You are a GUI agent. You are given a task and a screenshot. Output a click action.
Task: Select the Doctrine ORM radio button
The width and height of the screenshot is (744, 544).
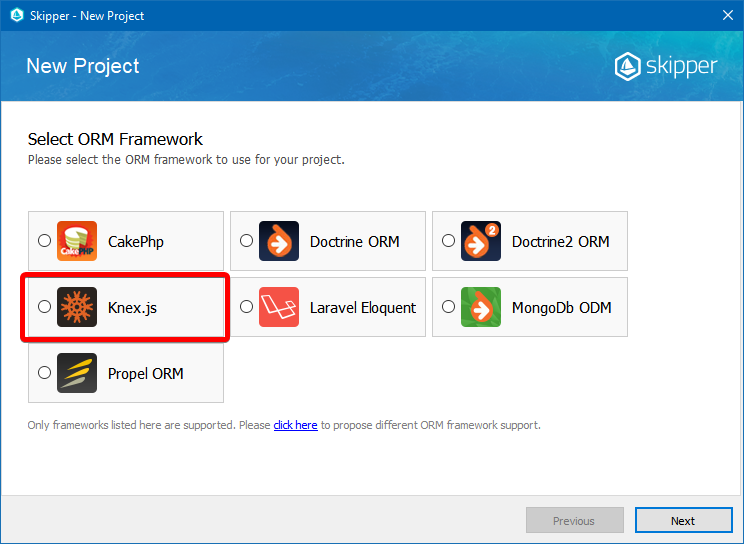246,241
